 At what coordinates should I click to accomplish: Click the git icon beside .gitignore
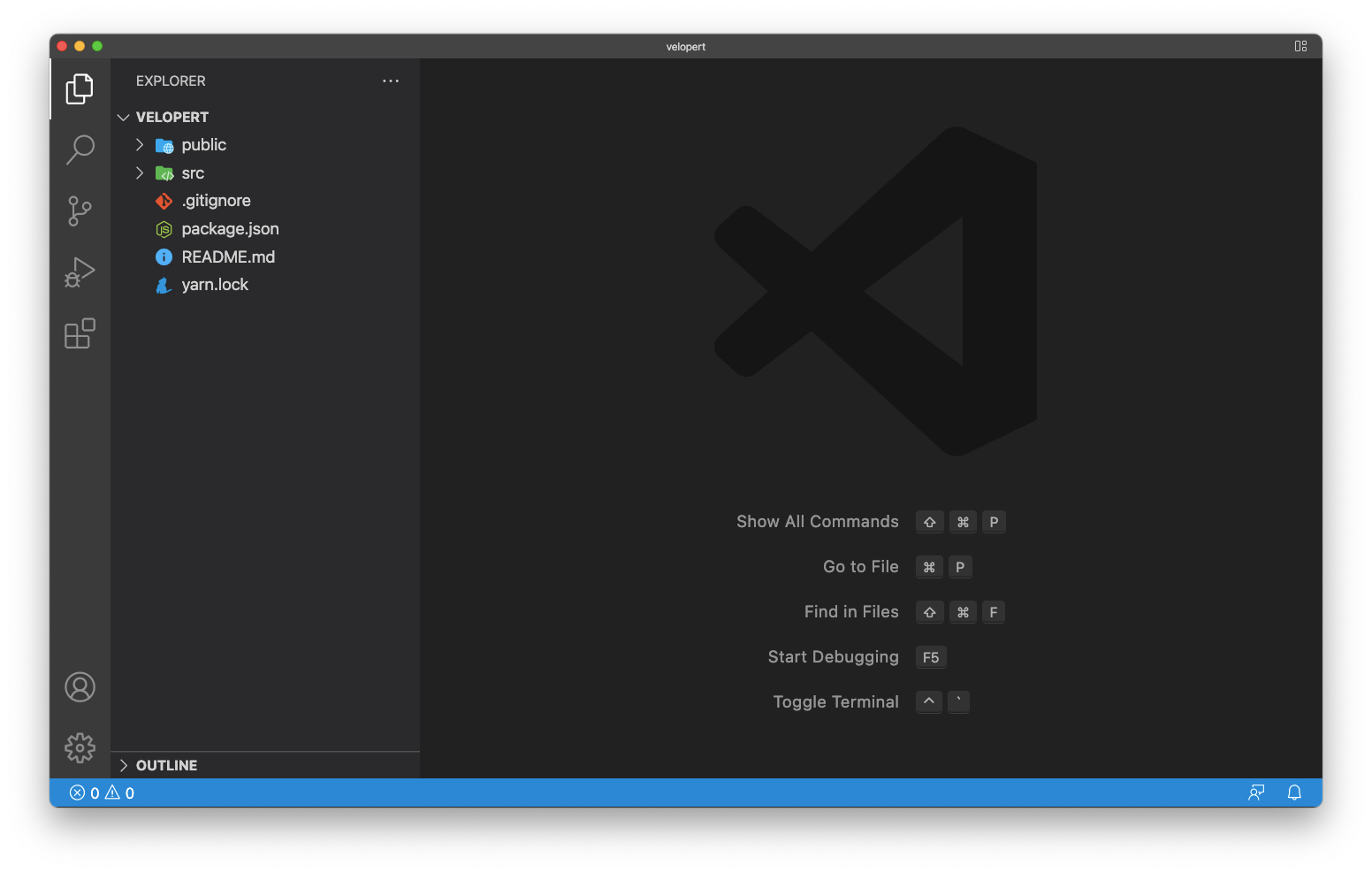click(164, 202)
